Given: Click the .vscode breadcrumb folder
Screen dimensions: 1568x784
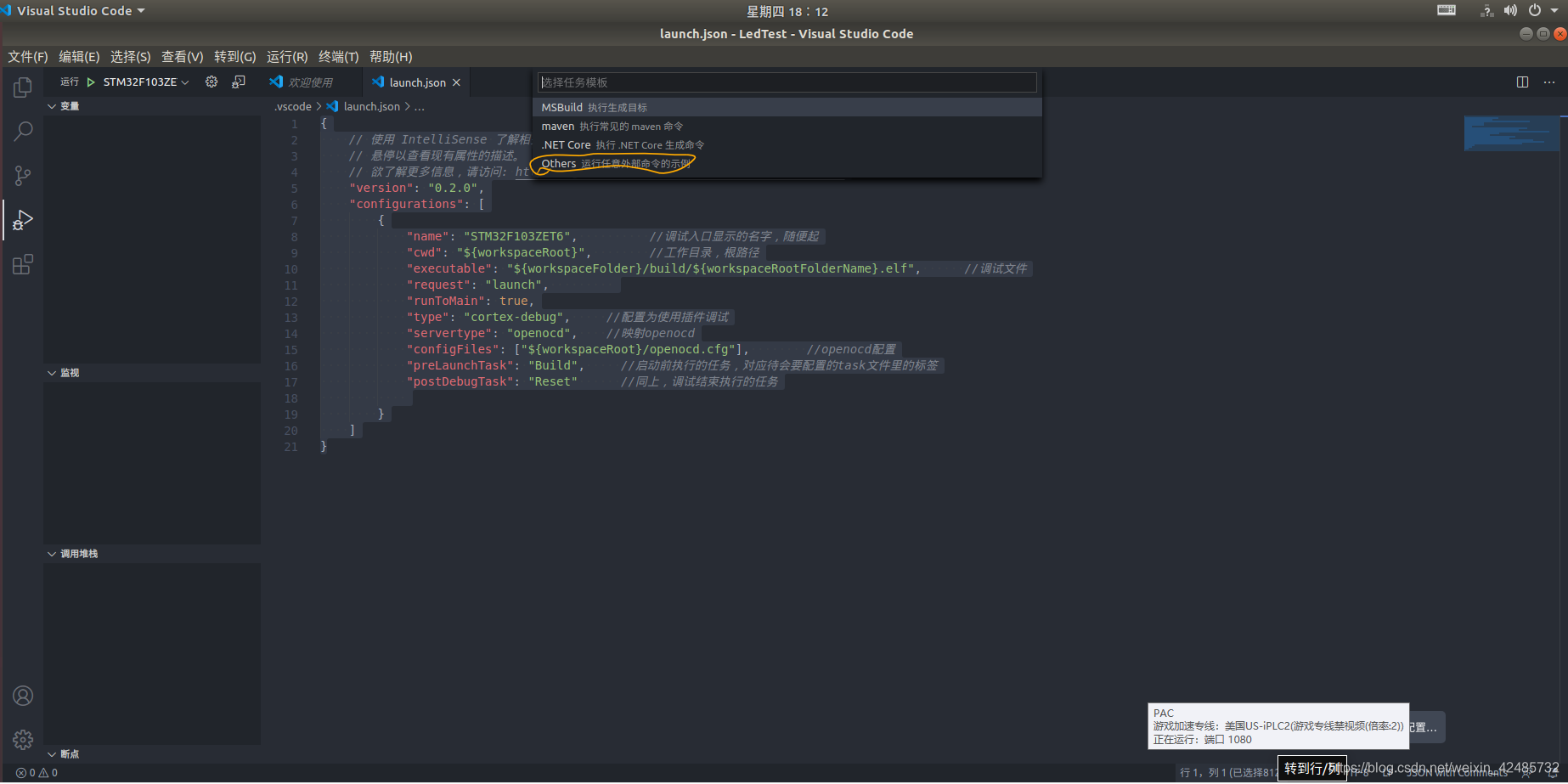Looking at the screenshot, I should 293,107.
